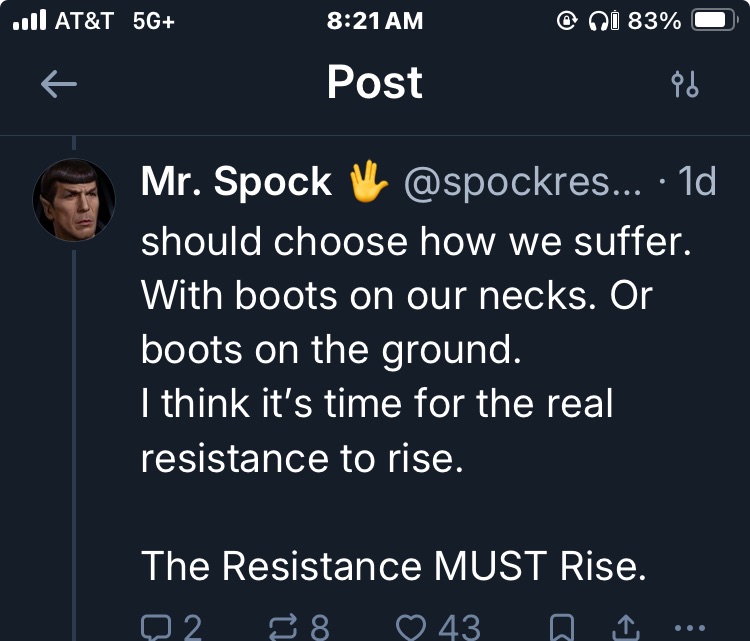Open the share arrow icon

click(625, 628)
